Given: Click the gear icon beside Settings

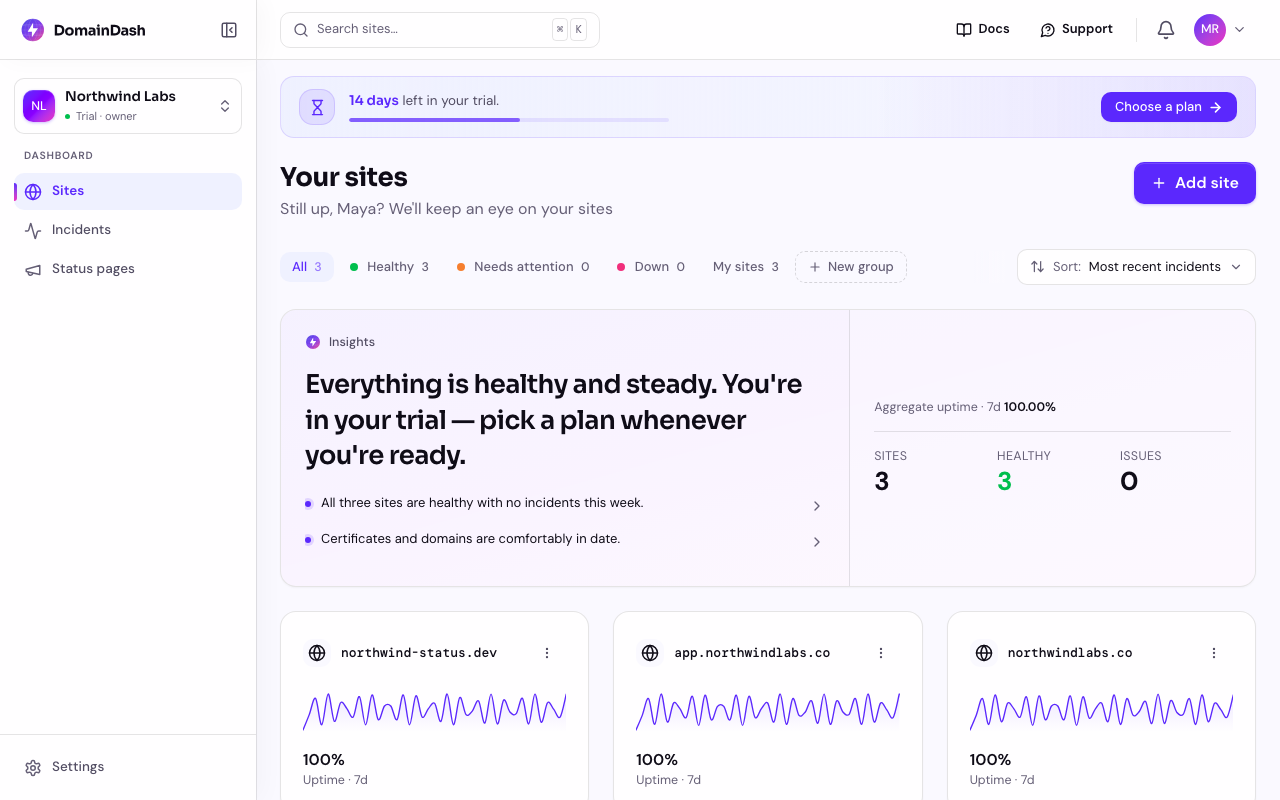Looking at the screenshot, I should pyautogui.click(x=33, y=767).
